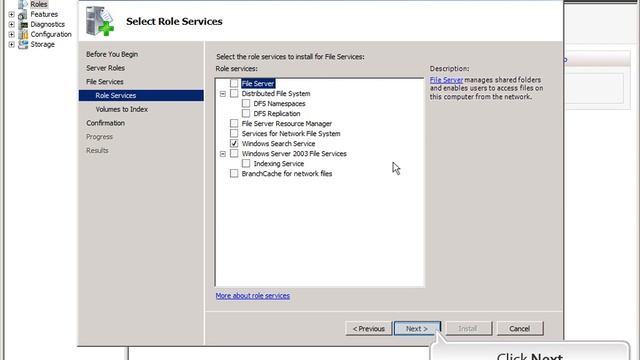
Task: Click the Indexing Service label
Action: coord(279,164)
